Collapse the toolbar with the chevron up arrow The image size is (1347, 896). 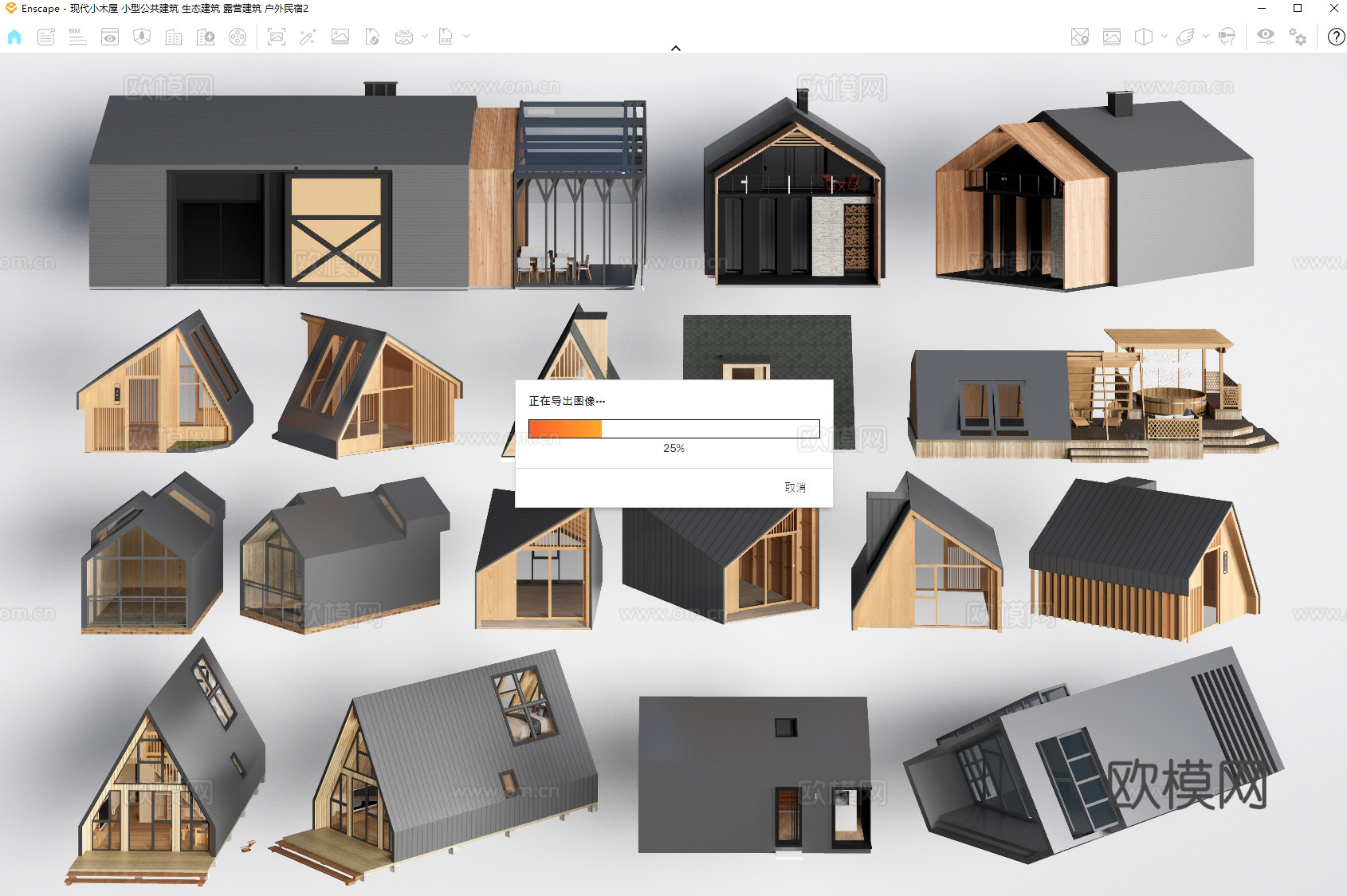click(x=676, y=49)
